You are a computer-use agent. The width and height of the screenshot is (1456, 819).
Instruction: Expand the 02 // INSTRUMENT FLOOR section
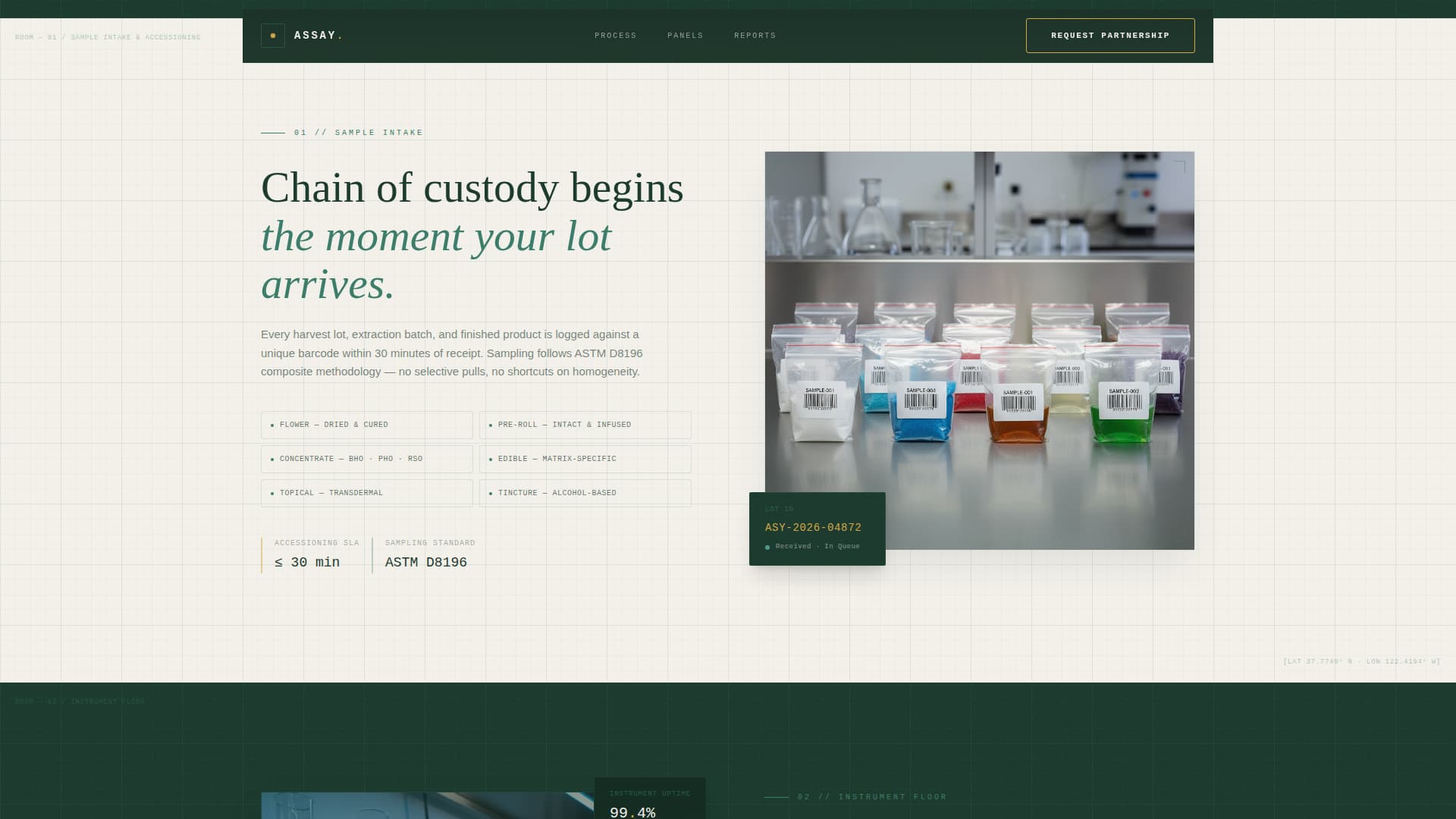tap(871, 796)
